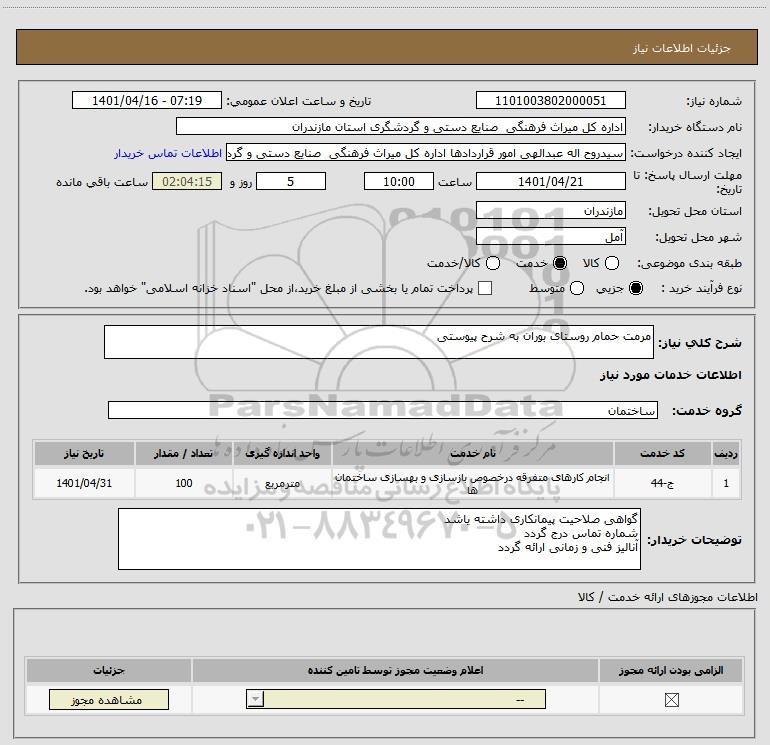Screen dimensions: 770x745
Task: Click the announcement date field 1401/04/16 - 07:19
Action: [x=147, y=100]
